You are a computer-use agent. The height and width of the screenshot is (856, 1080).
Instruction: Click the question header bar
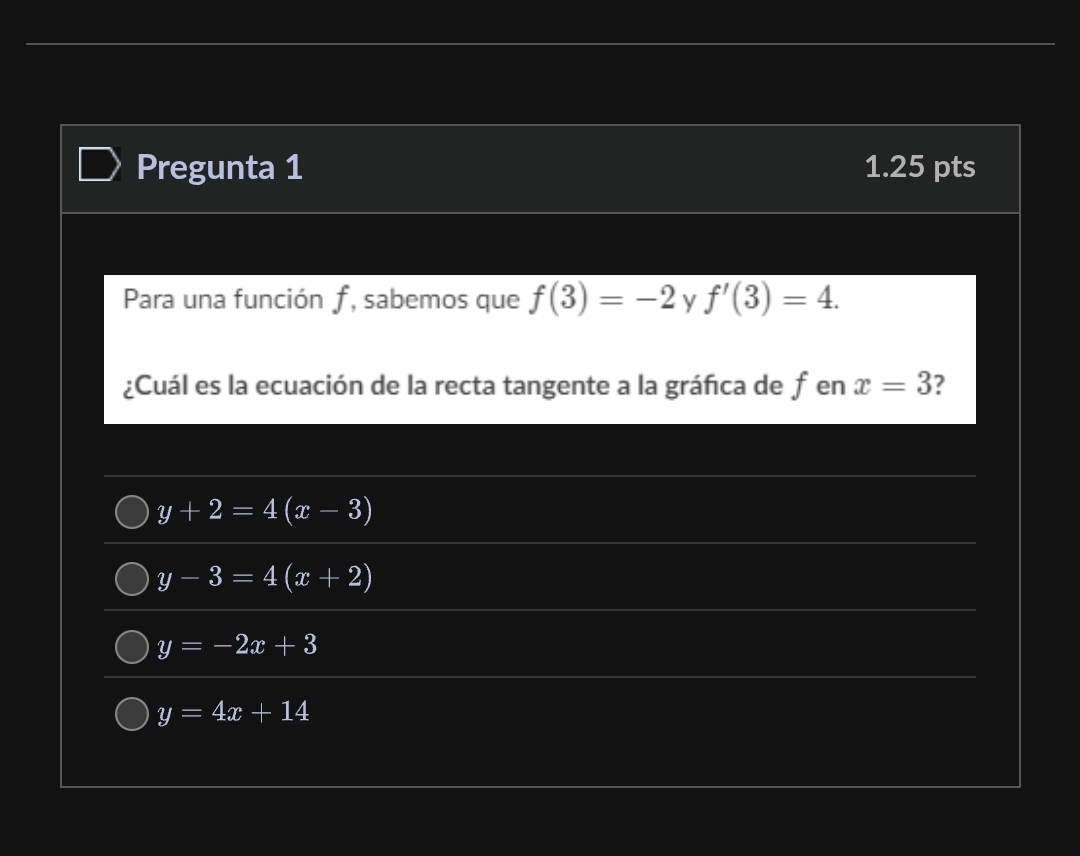click(x=540, y=168)
